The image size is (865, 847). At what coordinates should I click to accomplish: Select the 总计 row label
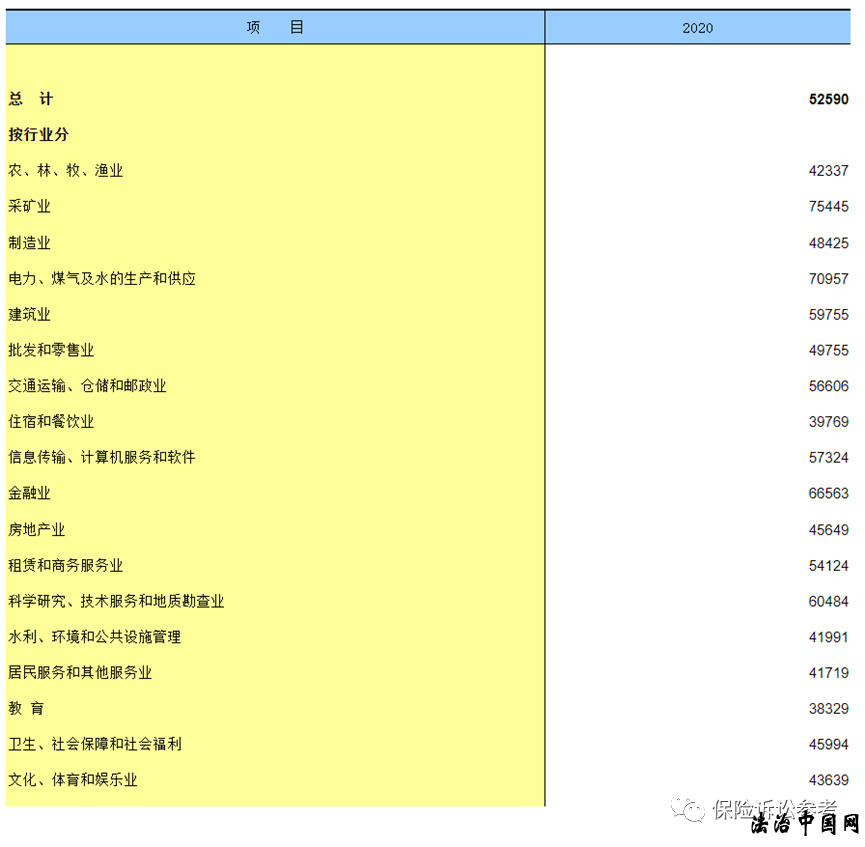(x=31, y=99)
